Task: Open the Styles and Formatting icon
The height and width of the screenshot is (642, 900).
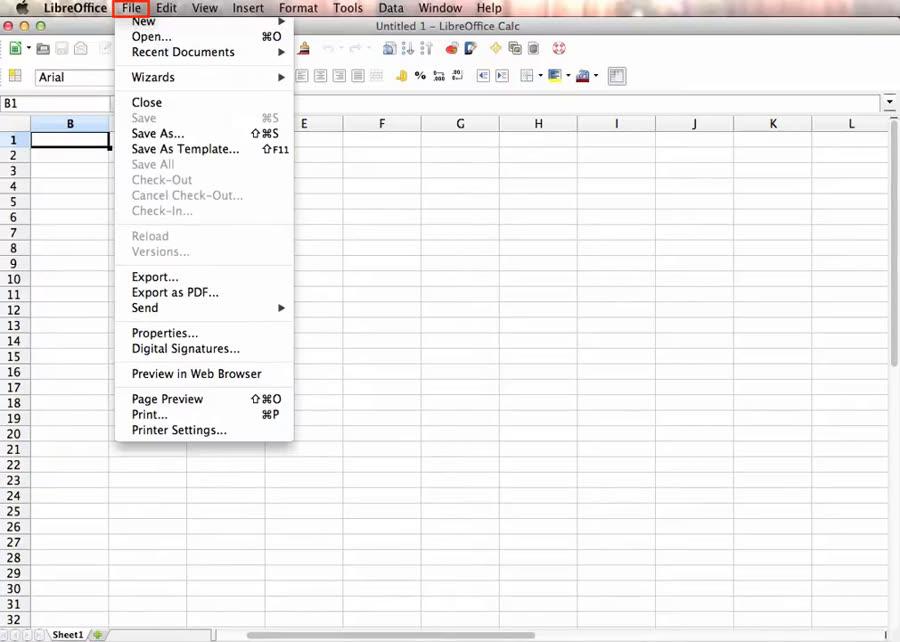Action: 15,76
